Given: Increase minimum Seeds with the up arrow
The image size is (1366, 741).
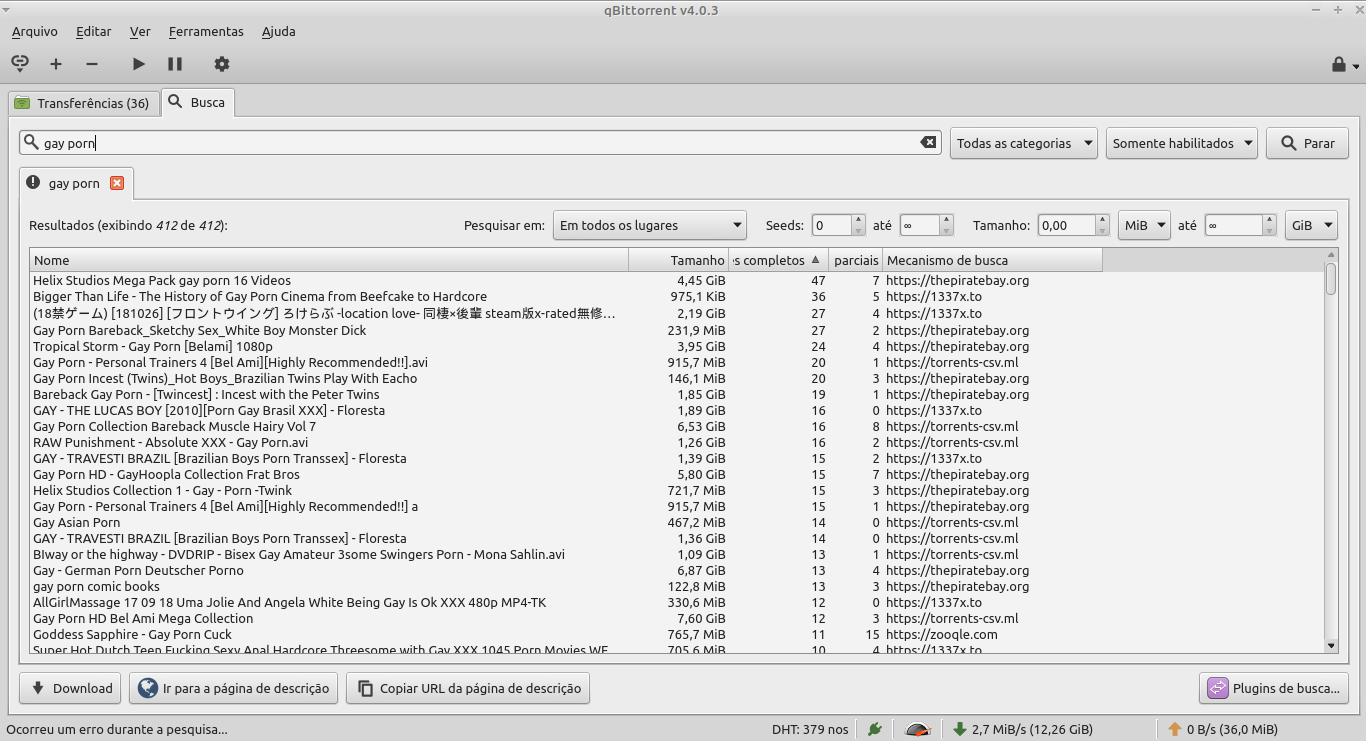Looking at the screenshot, I should pos(858,219).
